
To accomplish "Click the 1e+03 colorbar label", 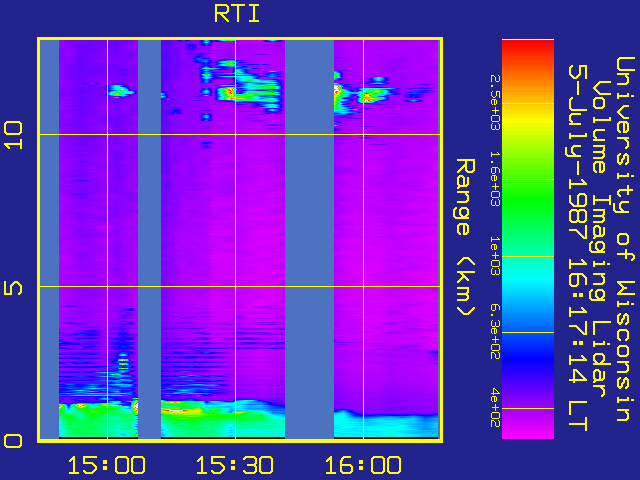I will [x=495, y=256].
